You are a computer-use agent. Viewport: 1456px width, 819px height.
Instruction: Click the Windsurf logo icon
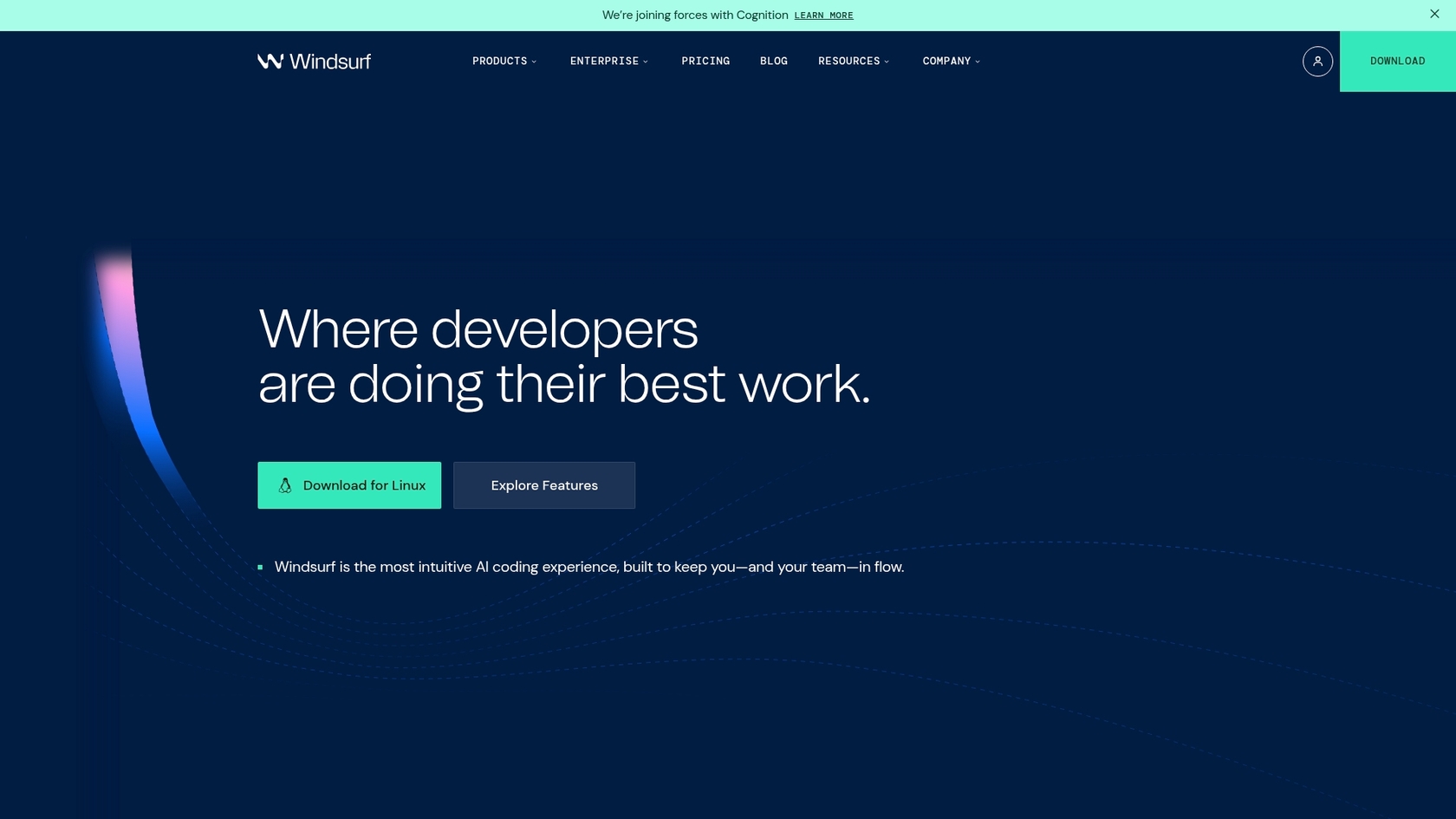(x=270, y=61)
